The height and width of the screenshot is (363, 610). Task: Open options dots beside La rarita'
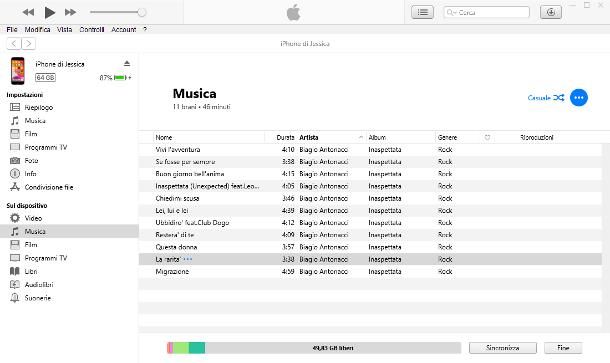point(188,259)
